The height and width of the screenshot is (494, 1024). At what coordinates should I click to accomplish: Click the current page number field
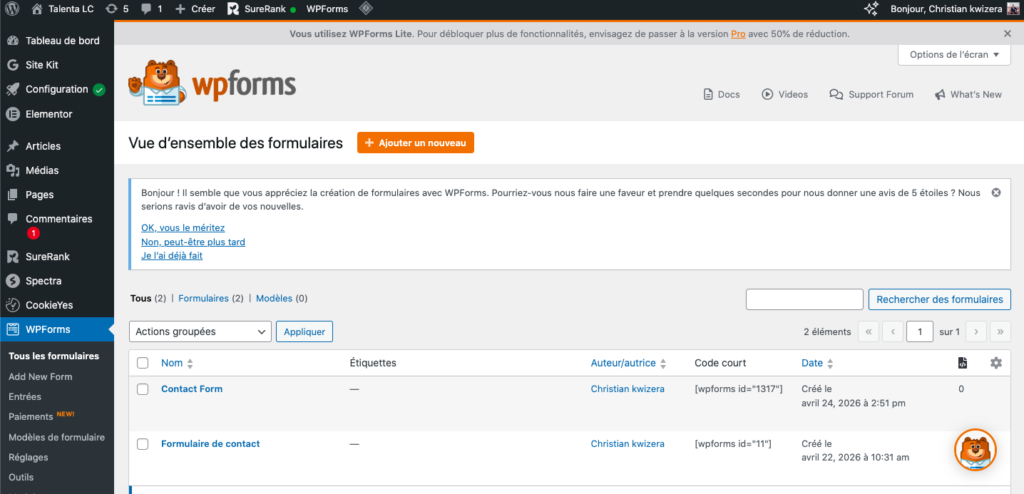pos(920,331)
